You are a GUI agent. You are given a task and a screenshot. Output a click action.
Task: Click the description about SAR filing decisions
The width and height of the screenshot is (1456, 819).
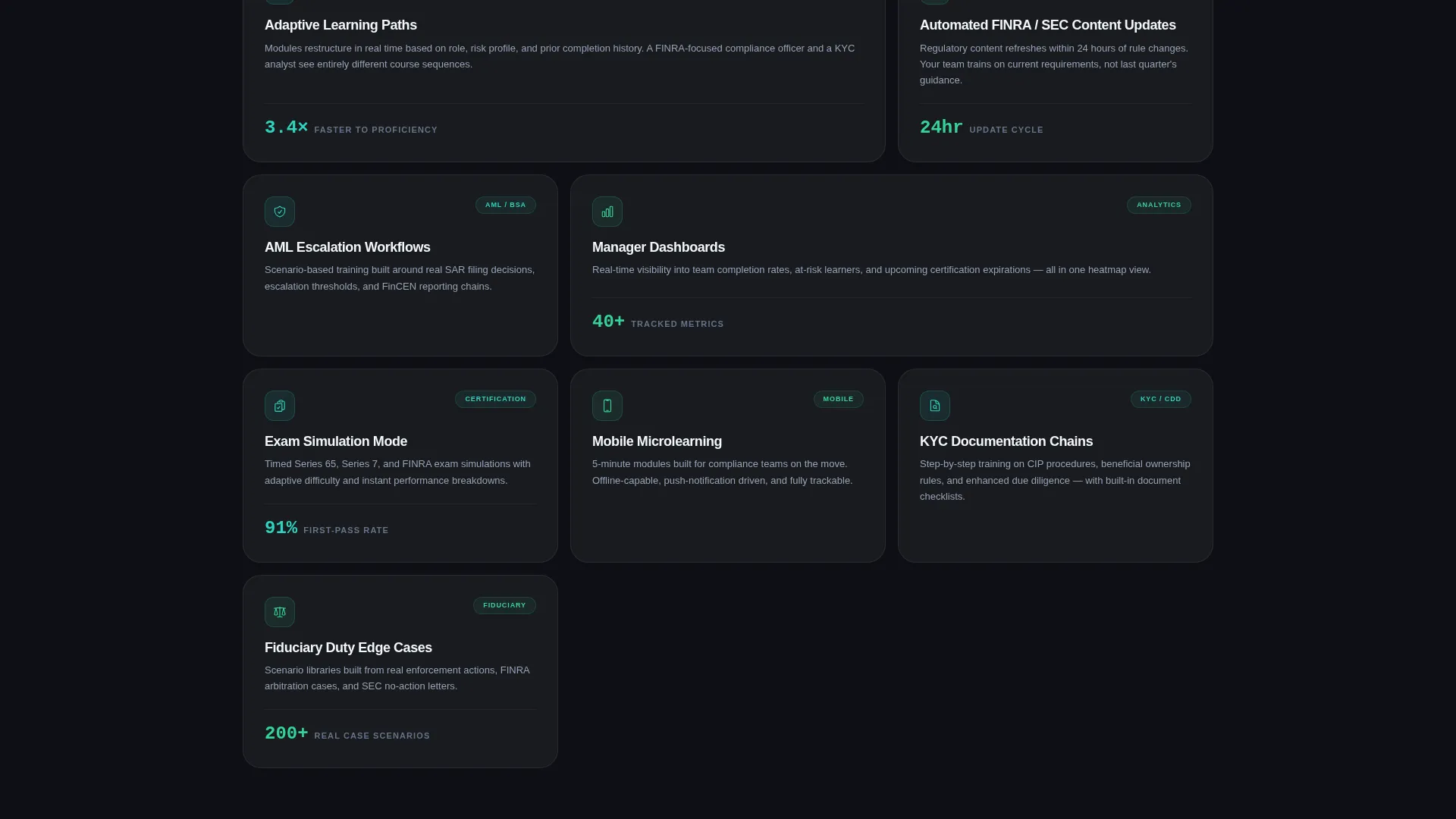point(400,278)
